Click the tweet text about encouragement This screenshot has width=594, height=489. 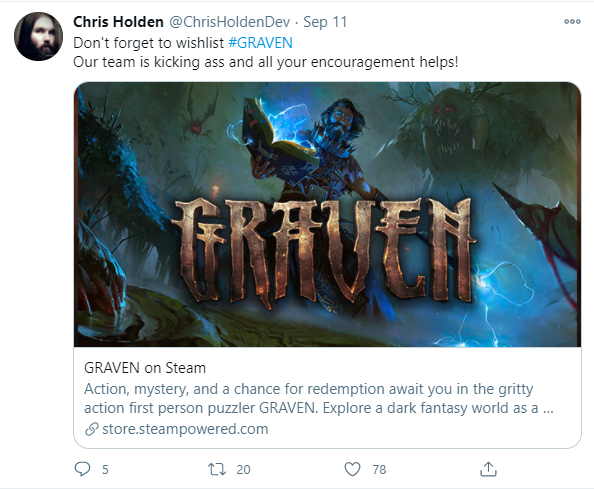click(x=266, y=62)
